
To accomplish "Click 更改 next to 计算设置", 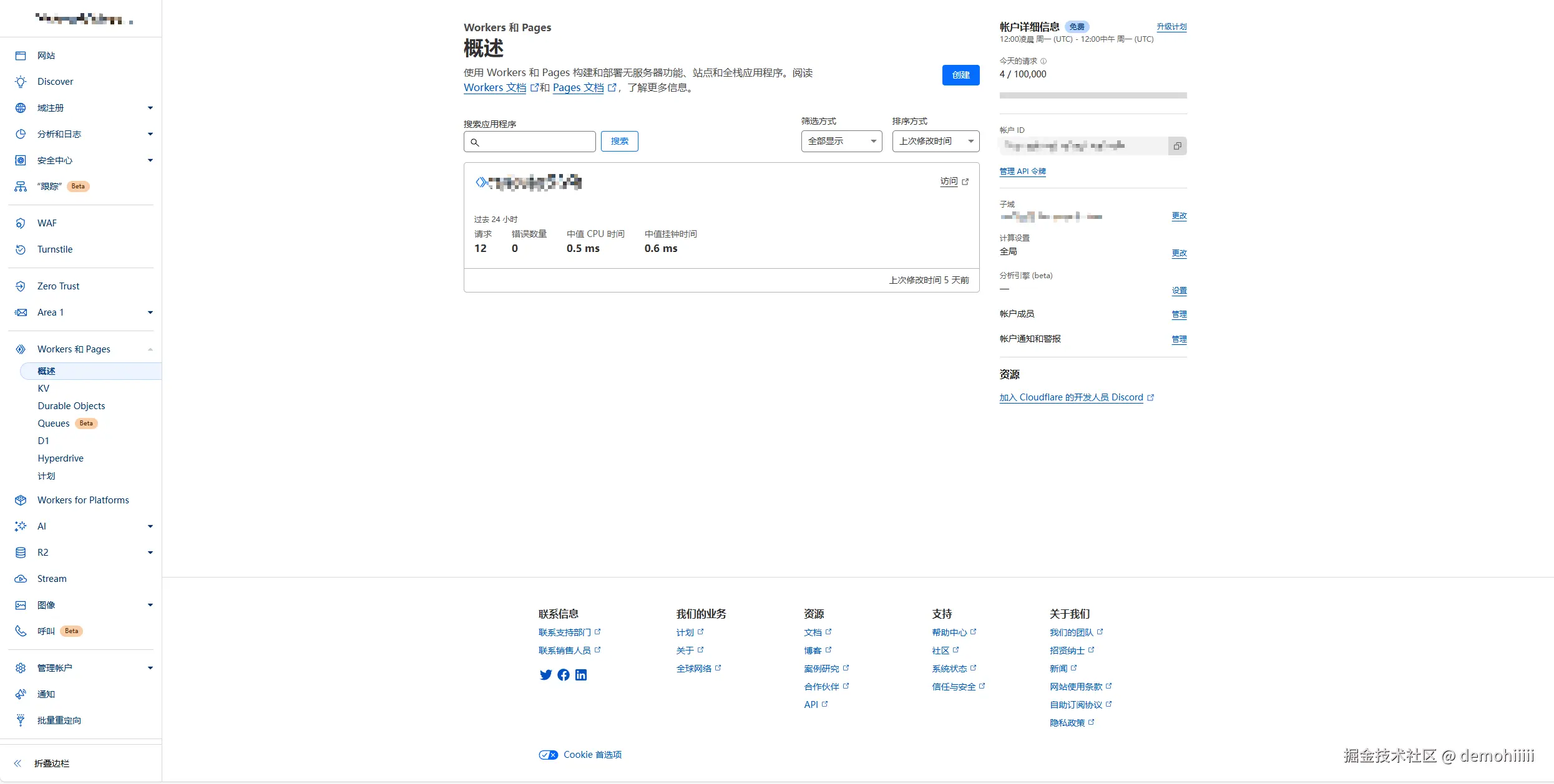I will coord(1179,253).
